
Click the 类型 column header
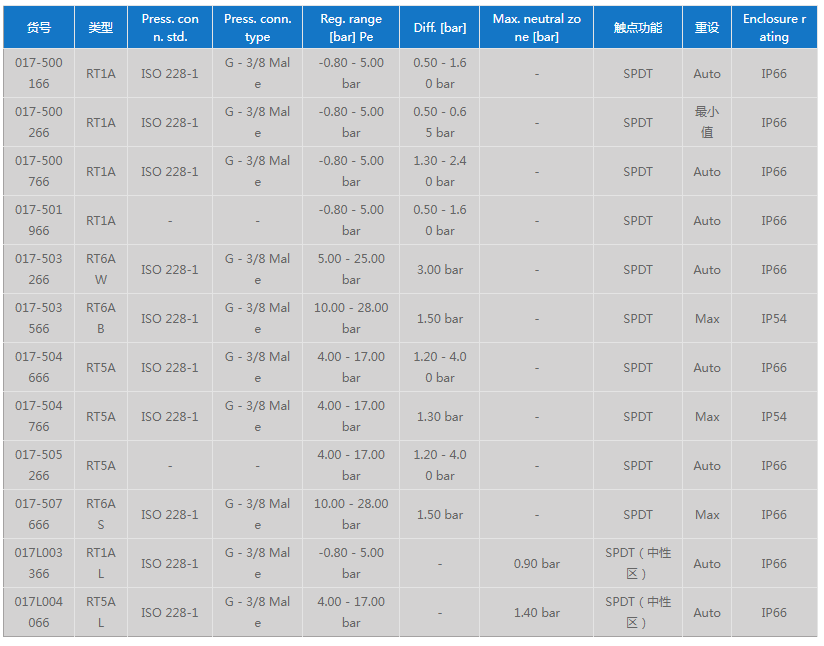point(100,28)
